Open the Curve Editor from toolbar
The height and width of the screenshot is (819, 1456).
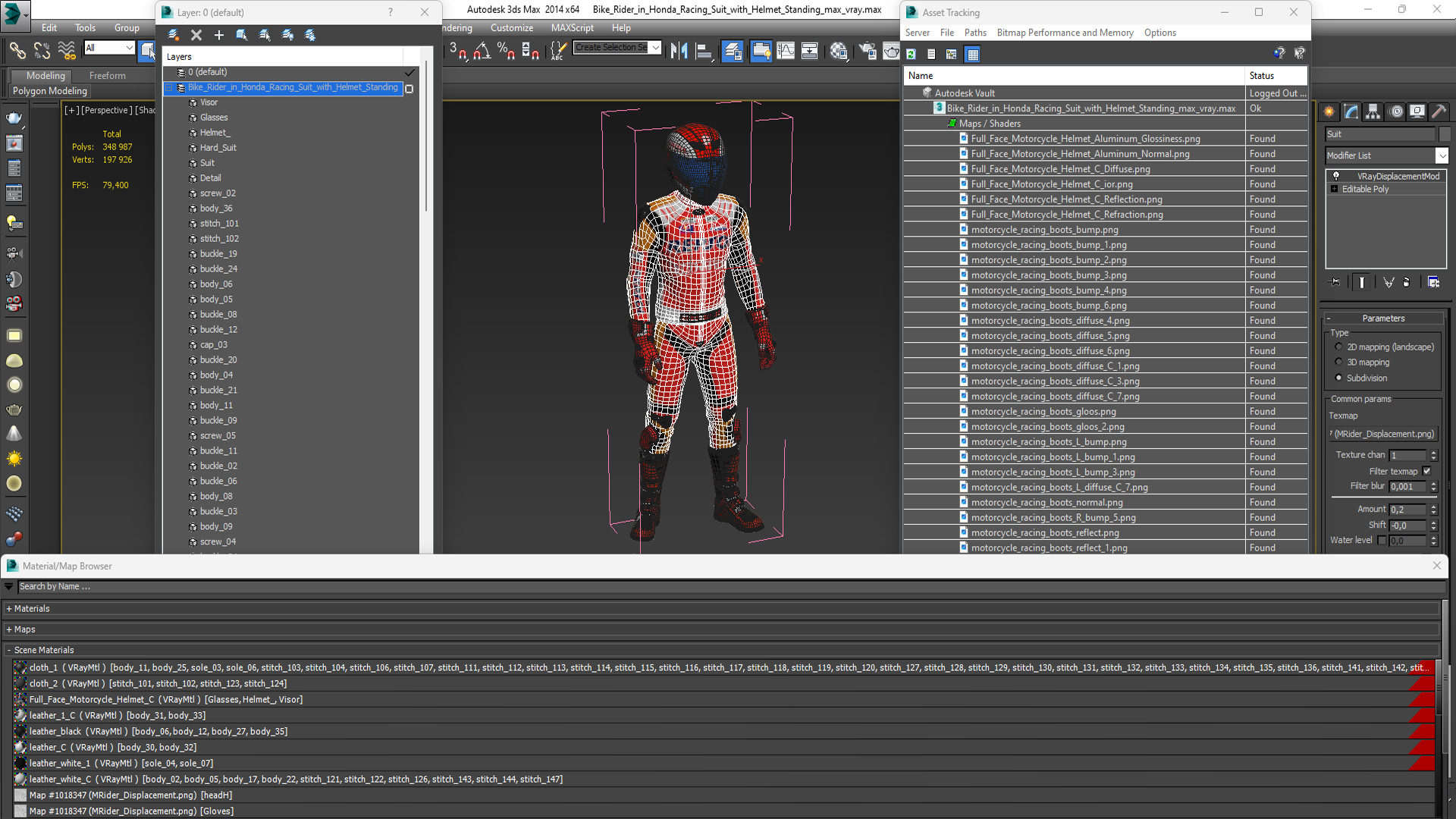click(786, 51)
